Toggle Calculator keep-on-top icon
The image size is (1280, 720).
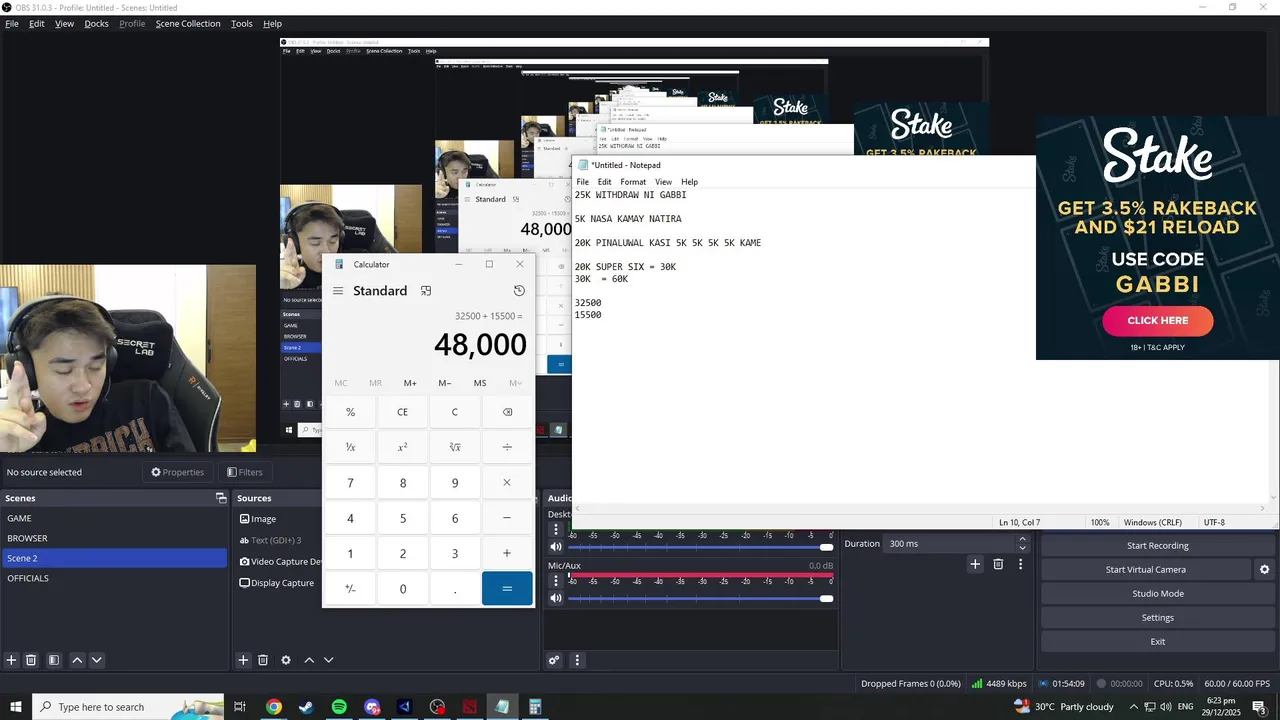[426, 291]
